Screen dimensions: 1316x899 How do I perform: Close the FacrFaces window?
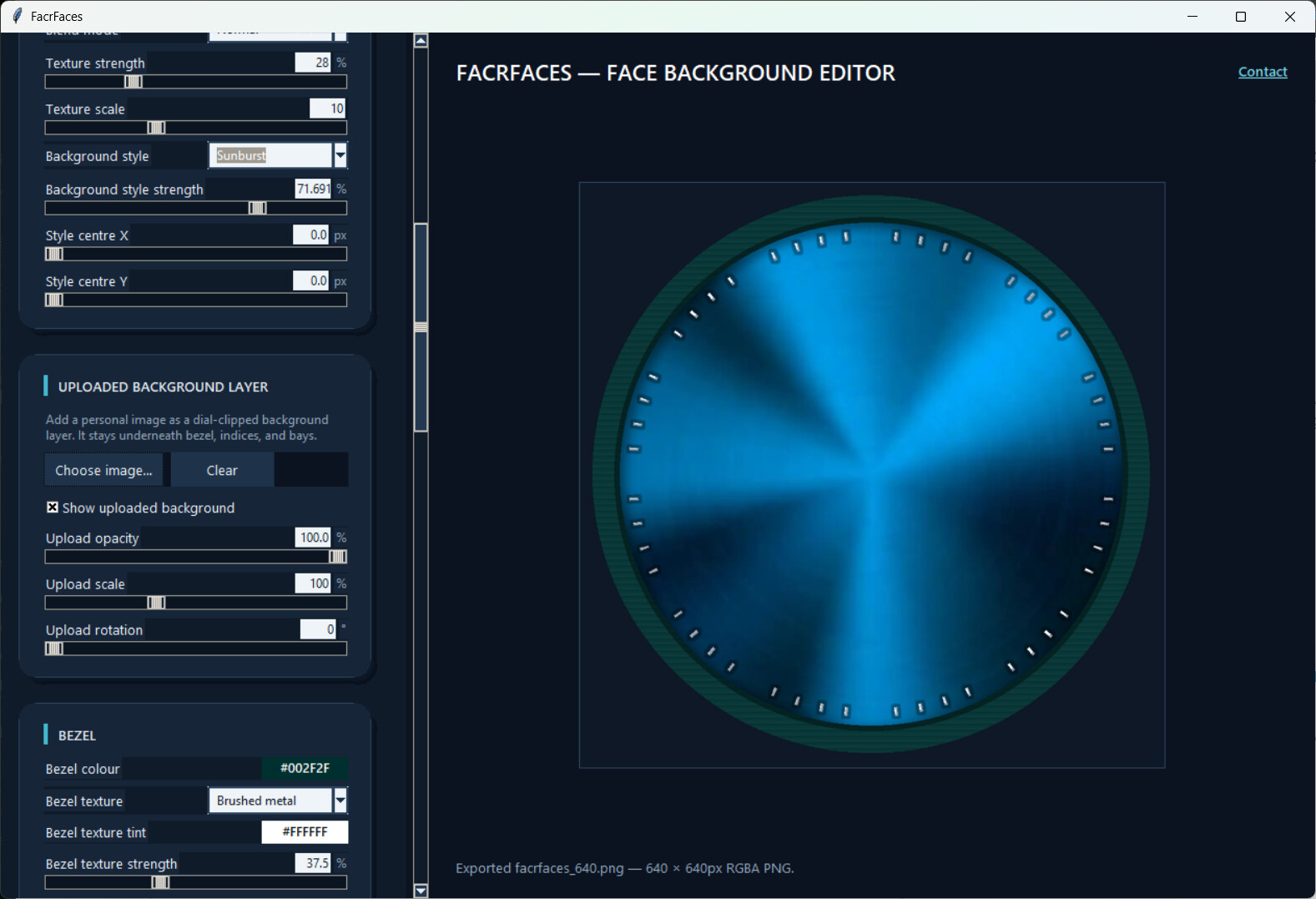[1290, 16]
